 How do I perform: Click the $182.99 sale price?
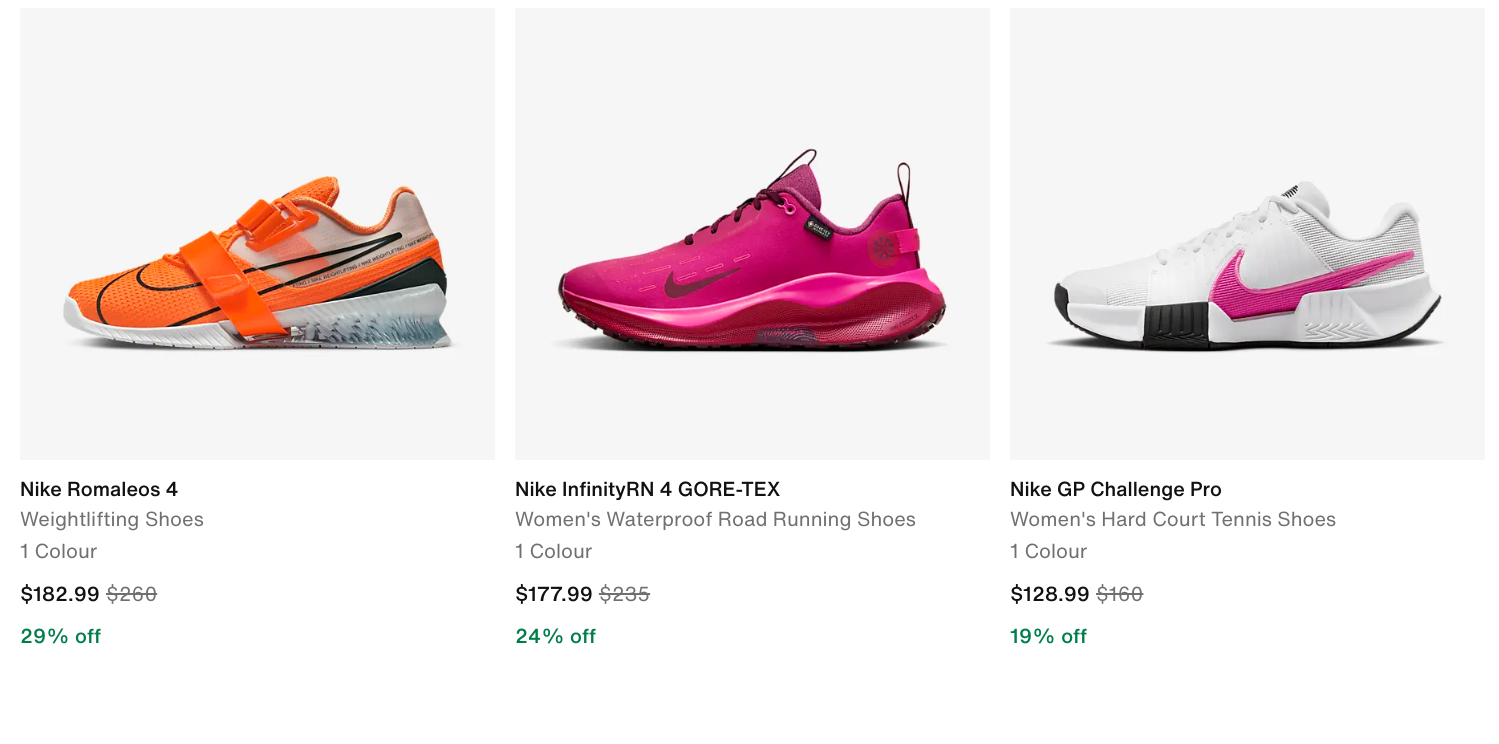click(60, 594)
